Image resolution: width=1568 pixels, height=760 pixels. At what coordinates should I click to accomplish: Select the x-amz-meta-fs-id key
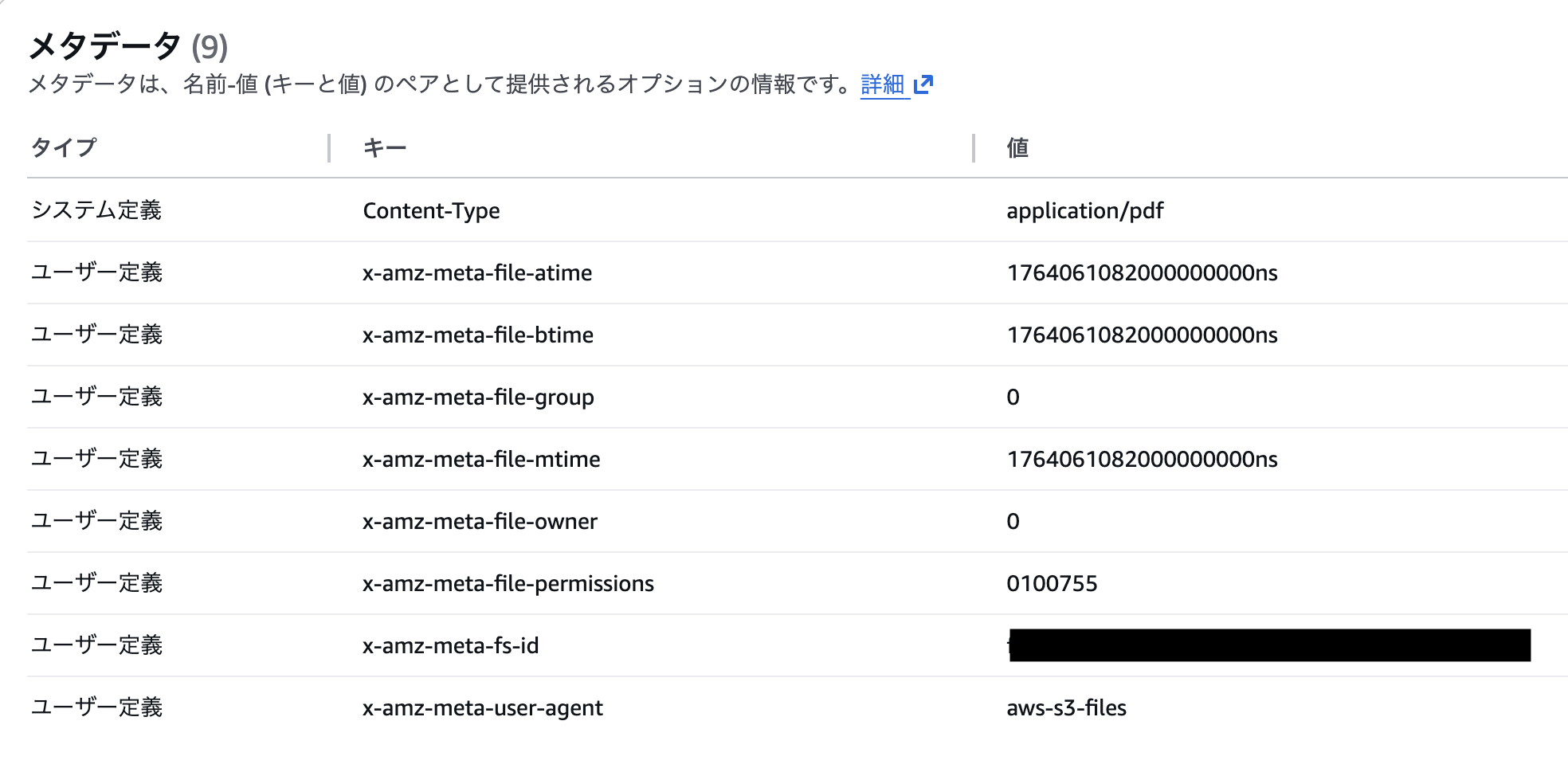[450, 646]
